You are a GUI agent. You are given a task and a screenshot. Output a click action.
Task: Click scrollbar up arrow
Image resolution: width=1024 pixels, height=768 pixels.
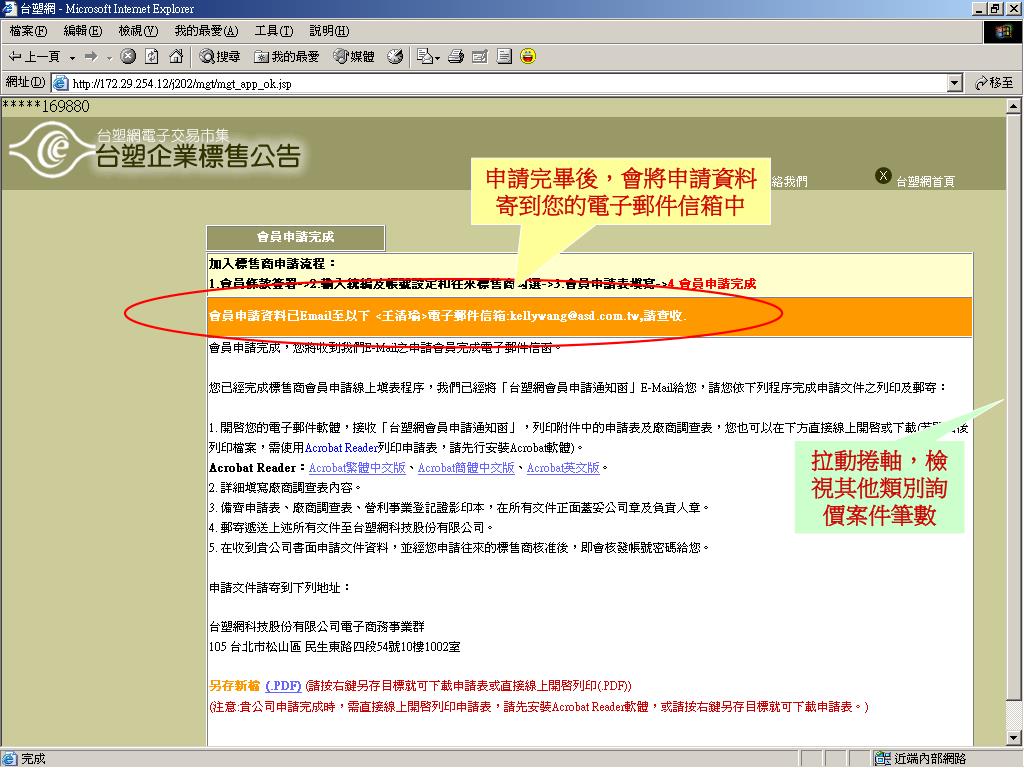click(1013, 105)
